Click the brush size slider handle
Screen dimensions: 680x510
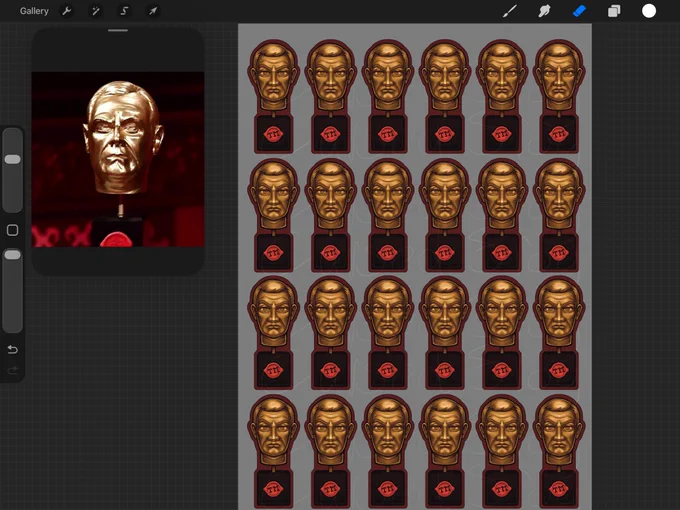[13, 159]
